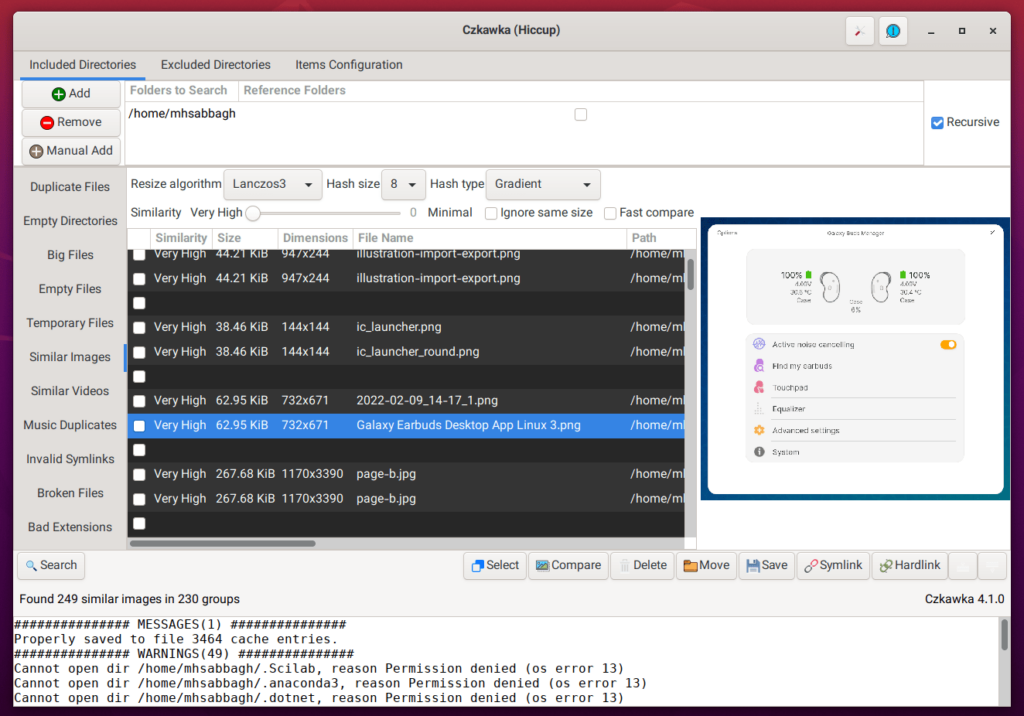Click 'Found 249 similar images in 230 groups'
Viewport: 1024px width, 716px height.
coord(129,599)
